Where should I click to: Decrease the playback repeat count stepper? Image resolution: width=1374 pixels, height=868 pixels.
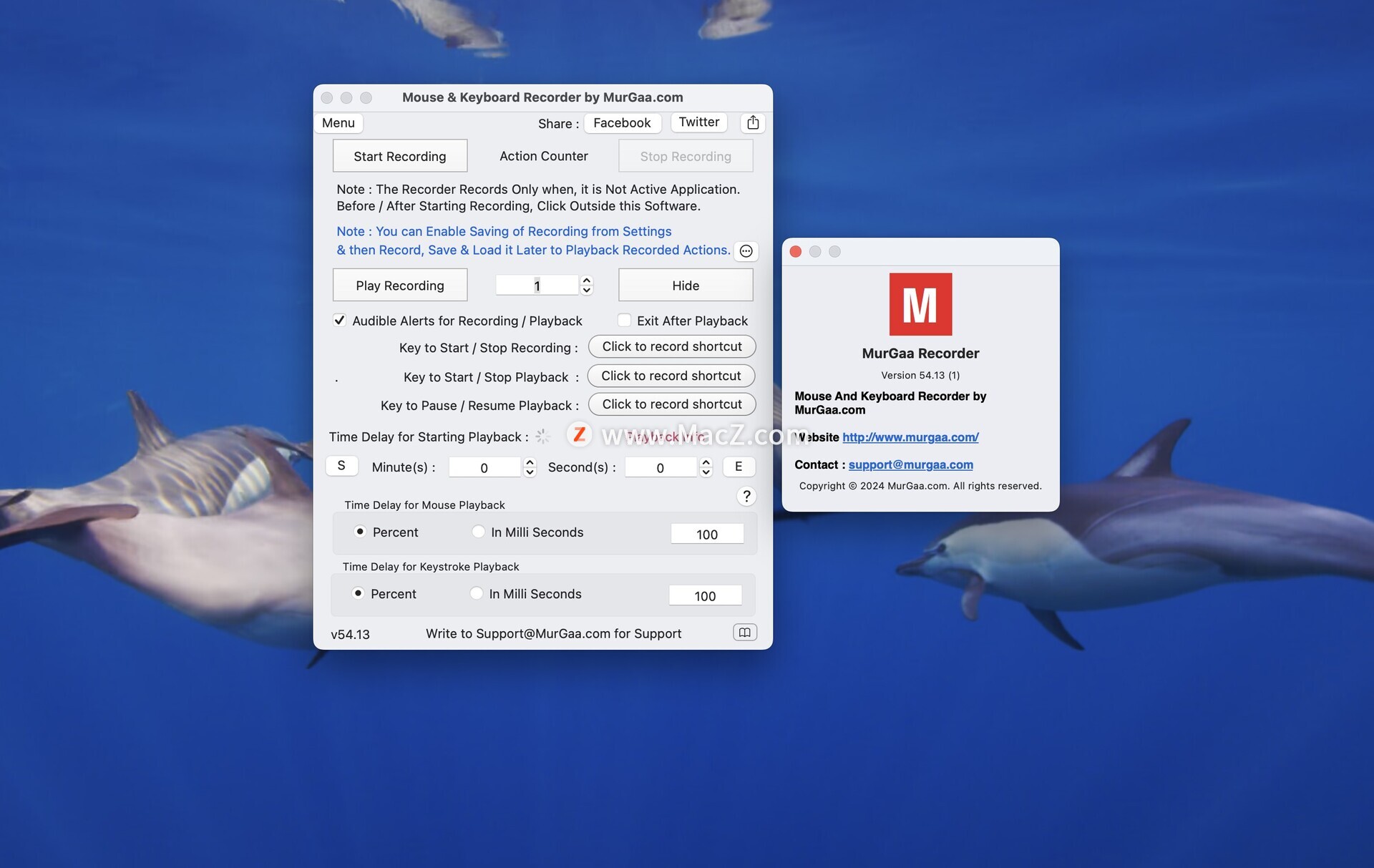pos(587,291)
